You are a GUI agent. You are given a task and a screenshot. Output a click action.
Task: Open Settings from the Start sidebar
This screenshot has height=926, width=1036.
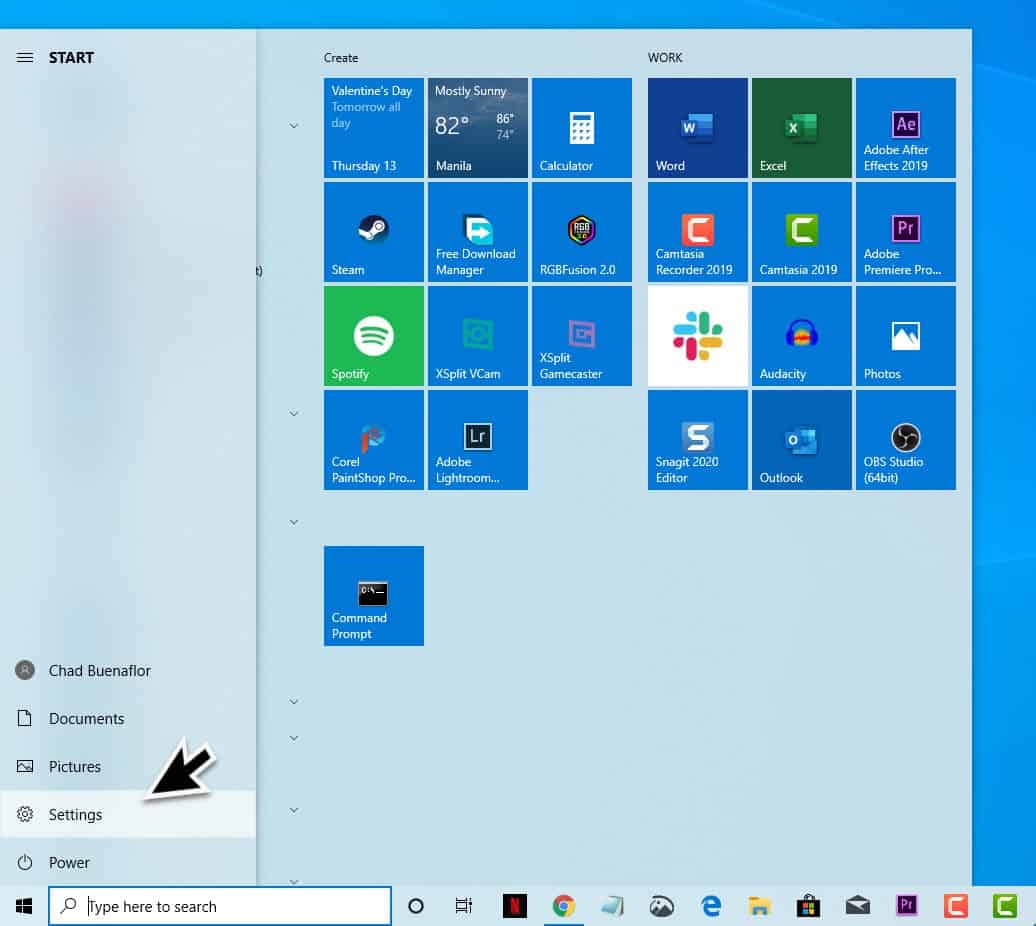[128, 814]
